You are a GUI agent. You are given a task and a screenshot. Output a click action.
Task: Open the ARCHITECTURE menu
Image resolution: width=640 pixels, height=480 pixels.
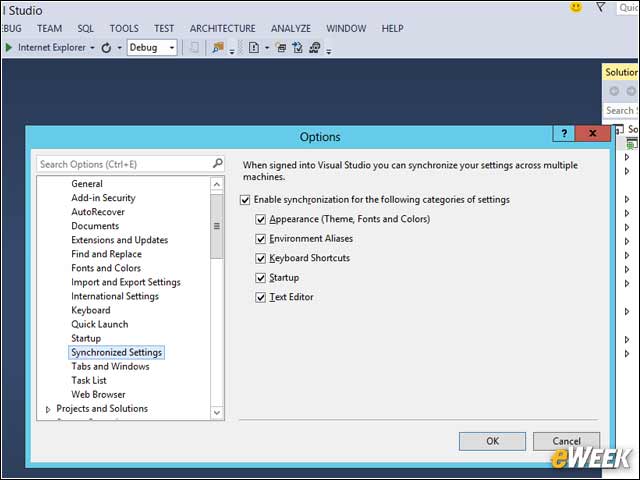click(x=222, y=29)
